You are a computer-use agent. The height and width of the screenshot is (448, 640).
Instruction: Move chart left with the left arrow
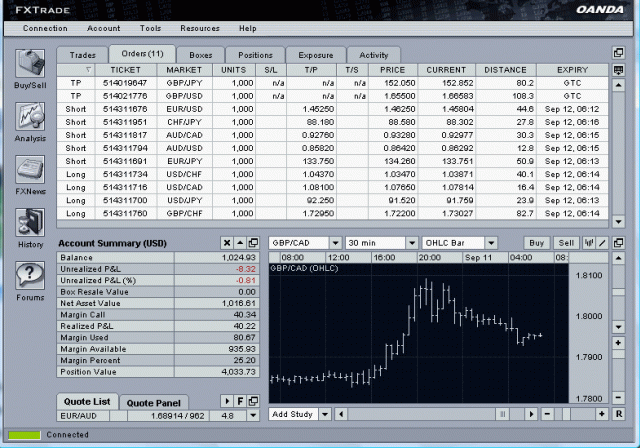click(x=341, y=415)
